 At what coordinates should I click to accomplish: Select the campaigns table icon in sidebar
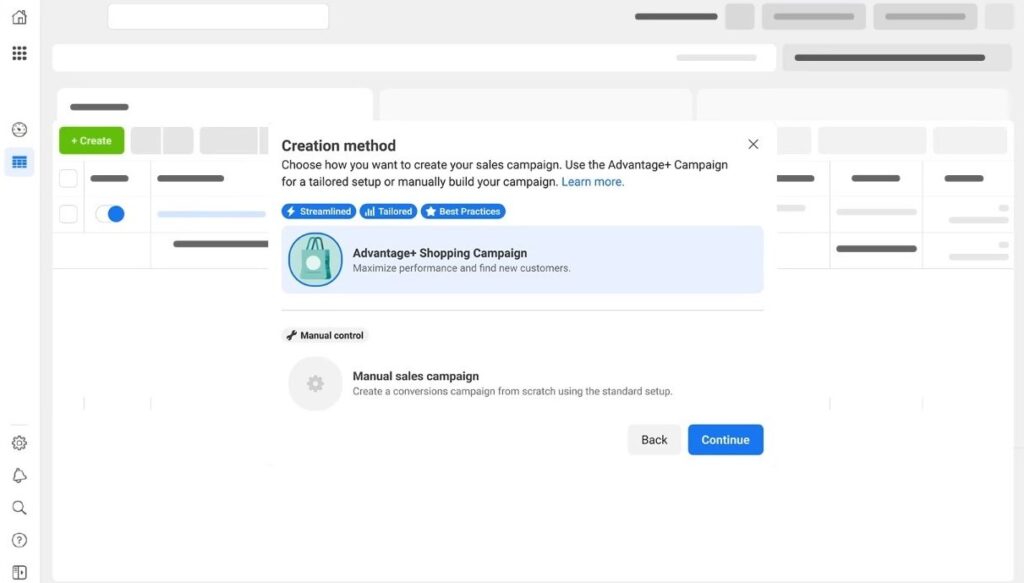(20, 162)
